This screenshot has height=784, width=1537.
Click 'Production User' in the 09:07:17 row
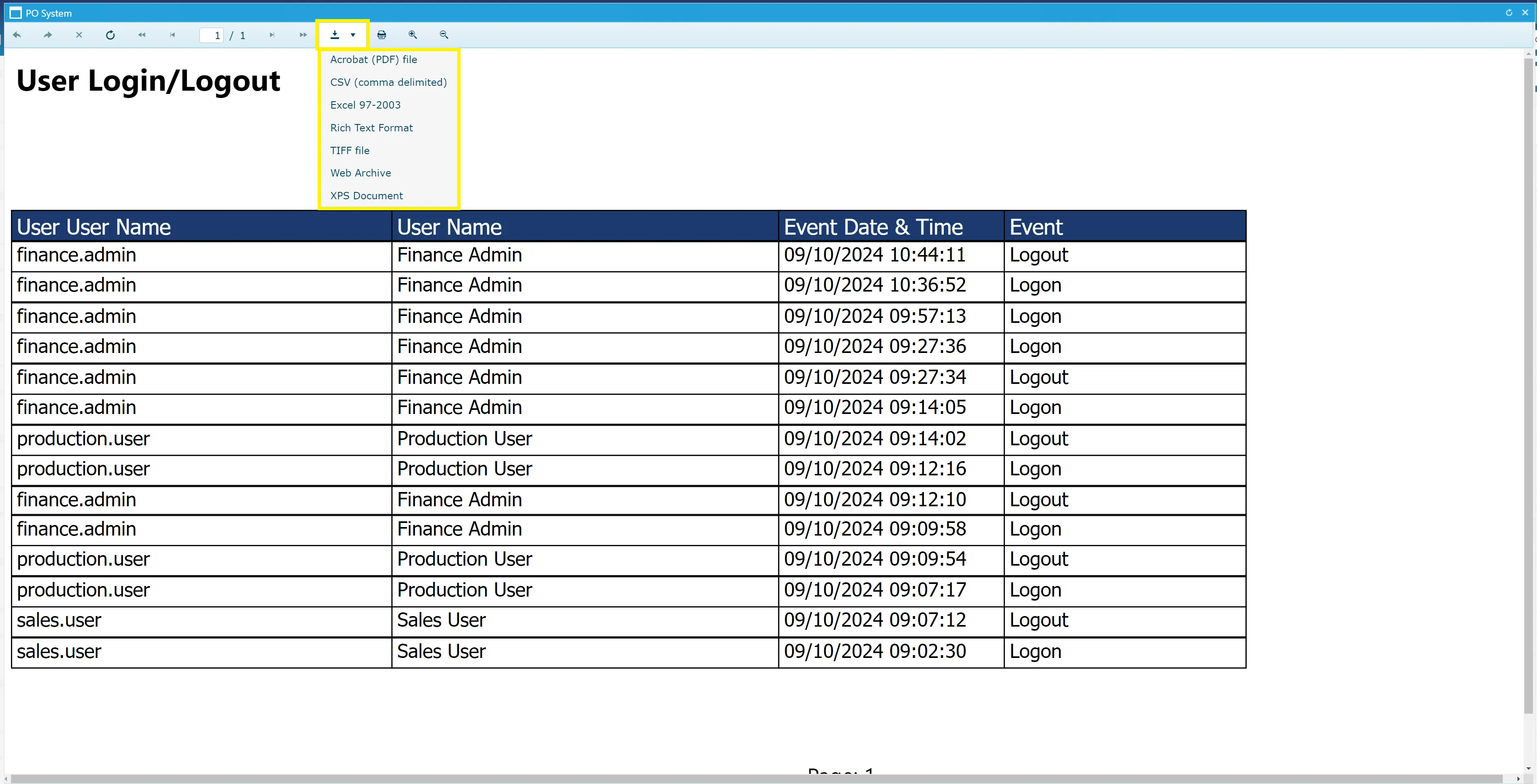point(464,590)
